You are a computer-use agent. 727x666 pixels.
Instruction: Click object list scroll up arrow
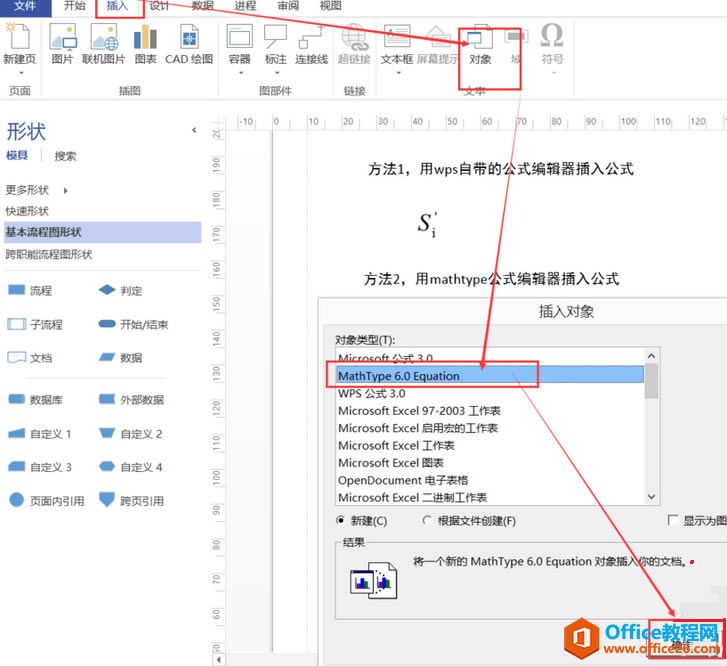point(651,356)
